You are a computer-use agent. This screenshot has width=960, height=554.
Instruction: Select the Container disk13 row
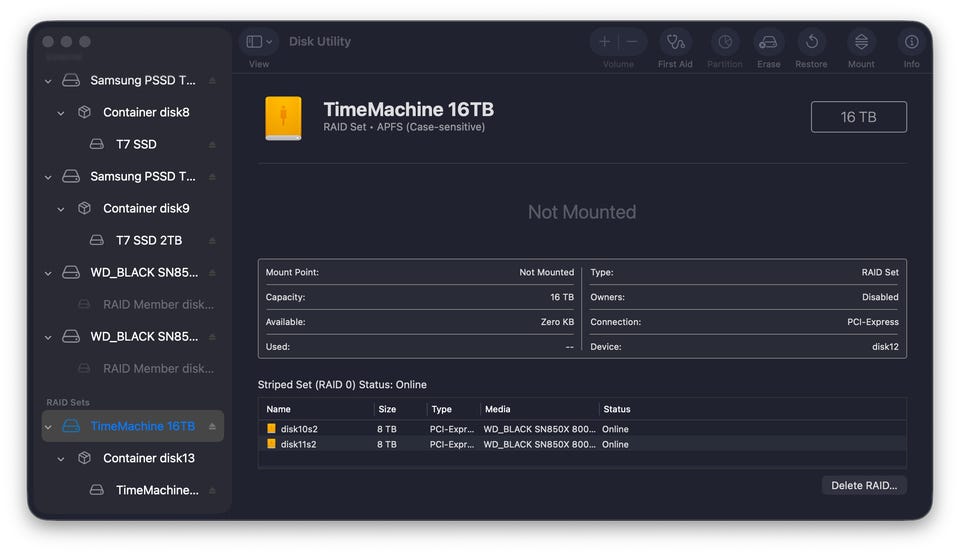point(132,459)
